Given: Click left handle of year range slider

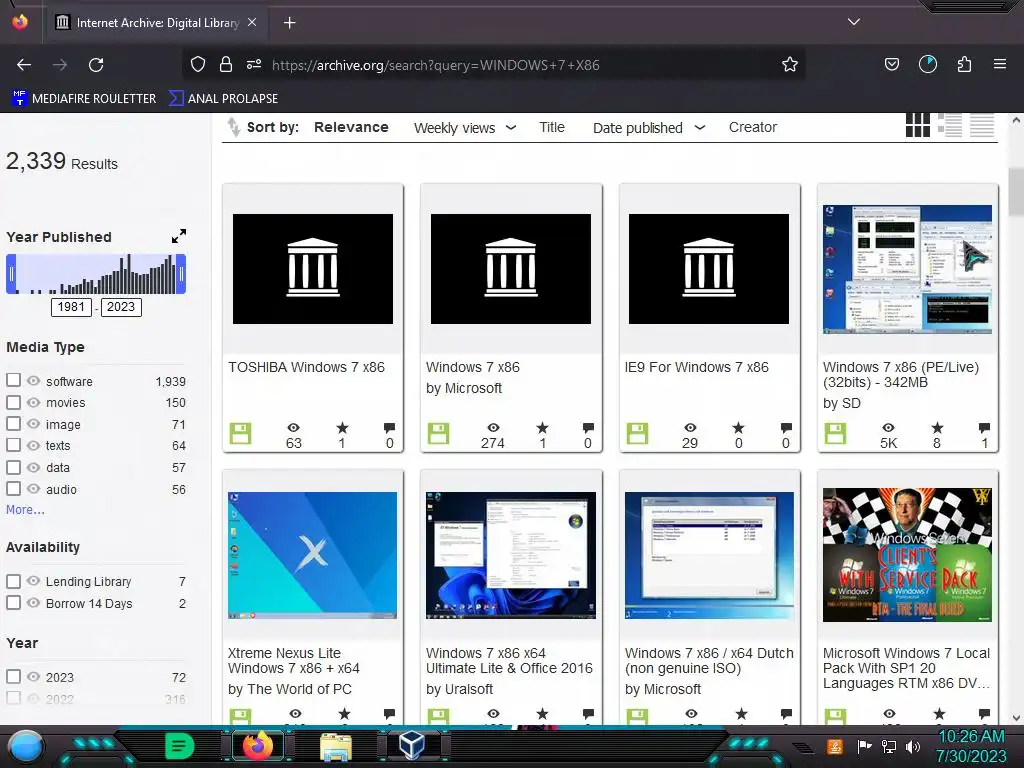Looking at the screenshot, I should (x=11, y=274).
